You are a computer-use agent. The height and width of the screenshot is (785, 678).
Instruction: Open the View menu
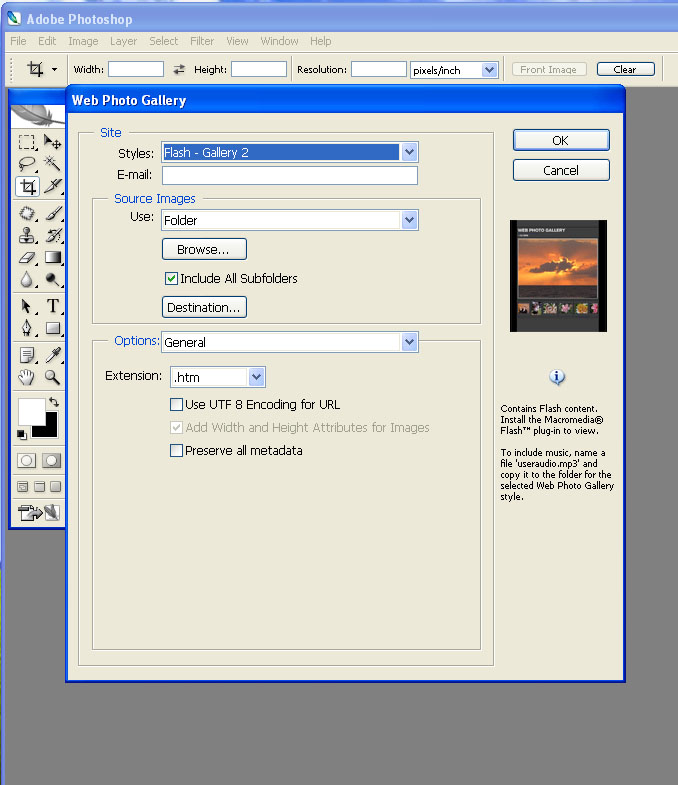click(237, 41)
